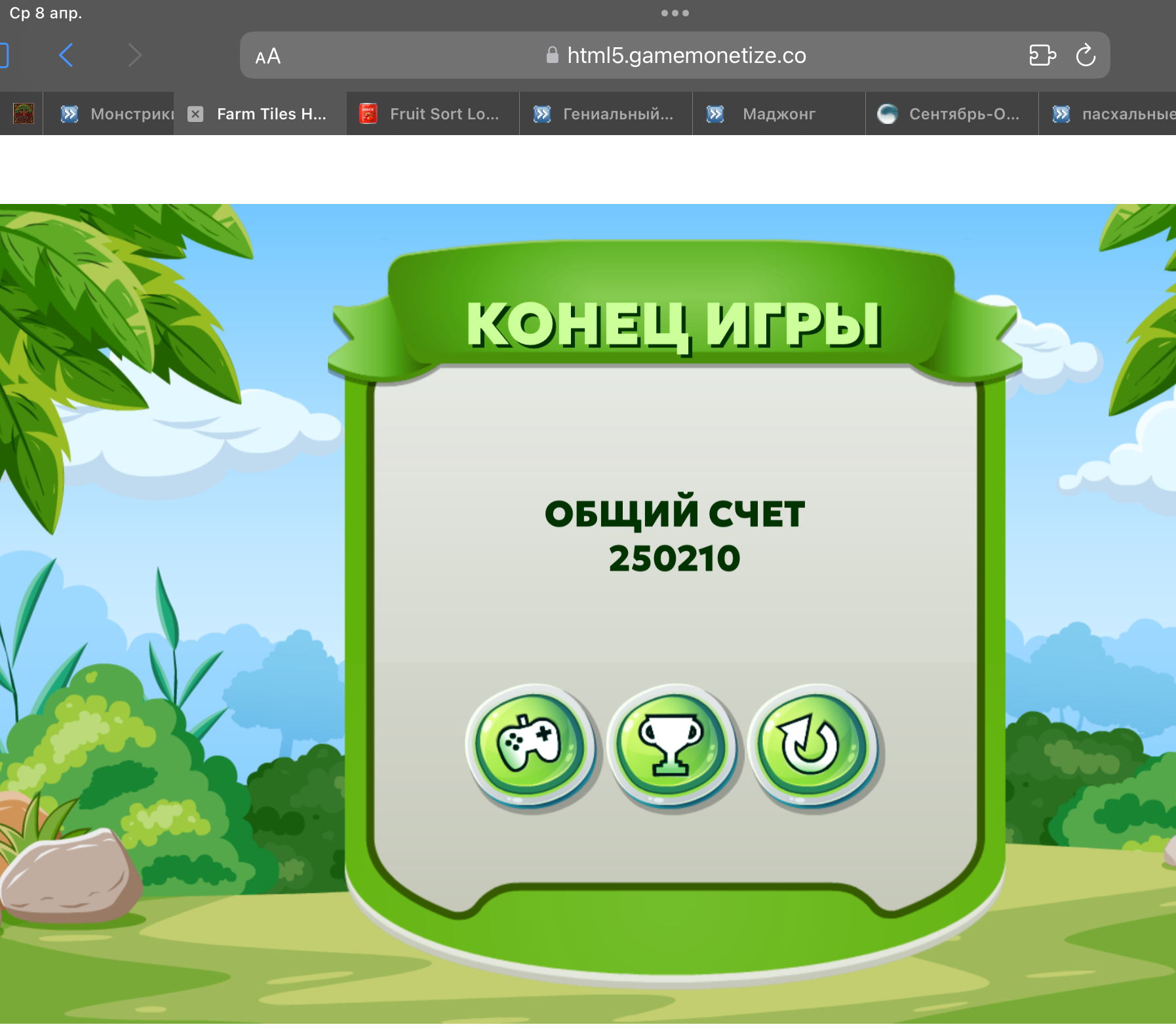Screen dimensions: 1176x1029
Task: Click the ОБЩИЙ СЧЕТ label
Action: (x=675, y=513)
